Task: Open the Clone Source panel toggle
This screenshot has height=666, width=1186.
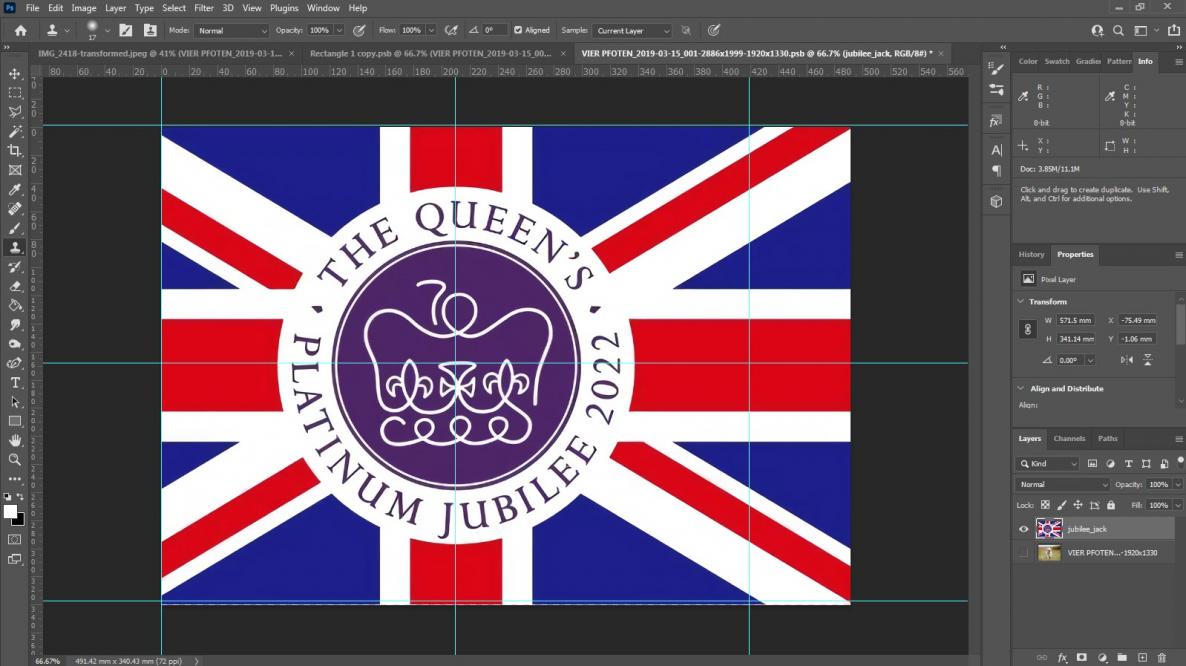Action: (150, 30)
